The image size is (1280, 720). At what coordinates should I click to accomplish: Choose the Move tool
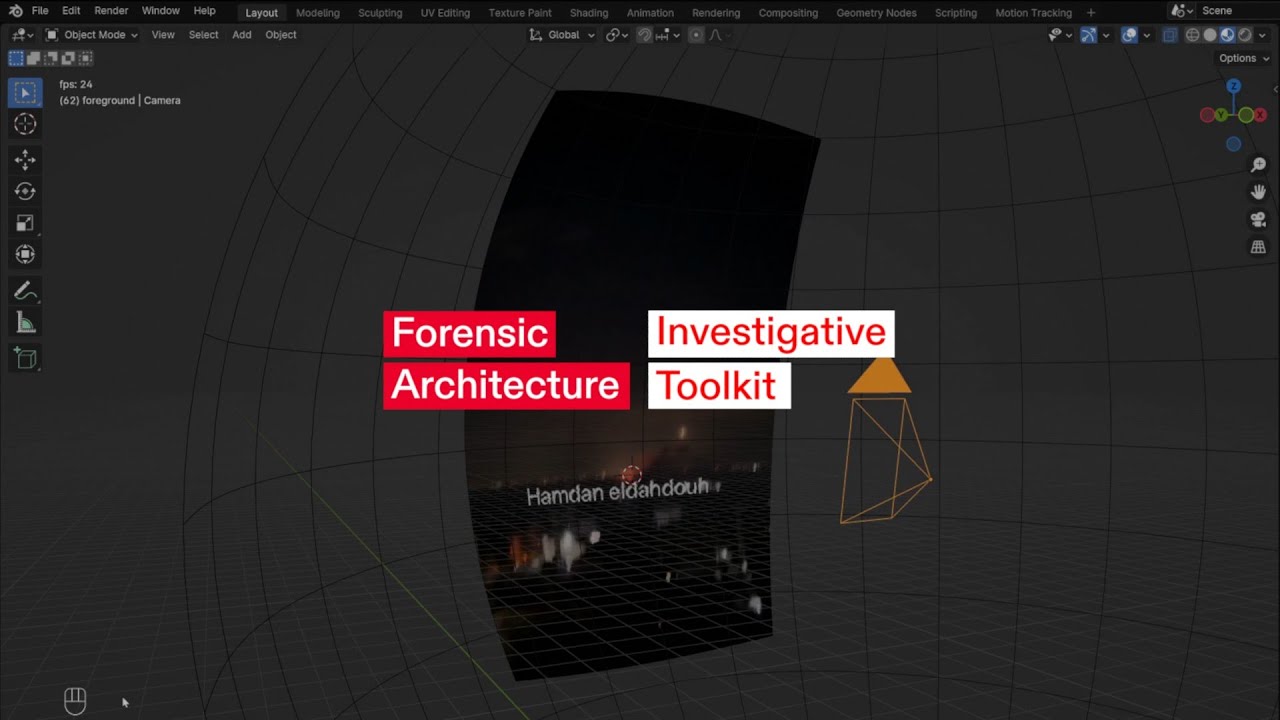click(x=25, y=160)
